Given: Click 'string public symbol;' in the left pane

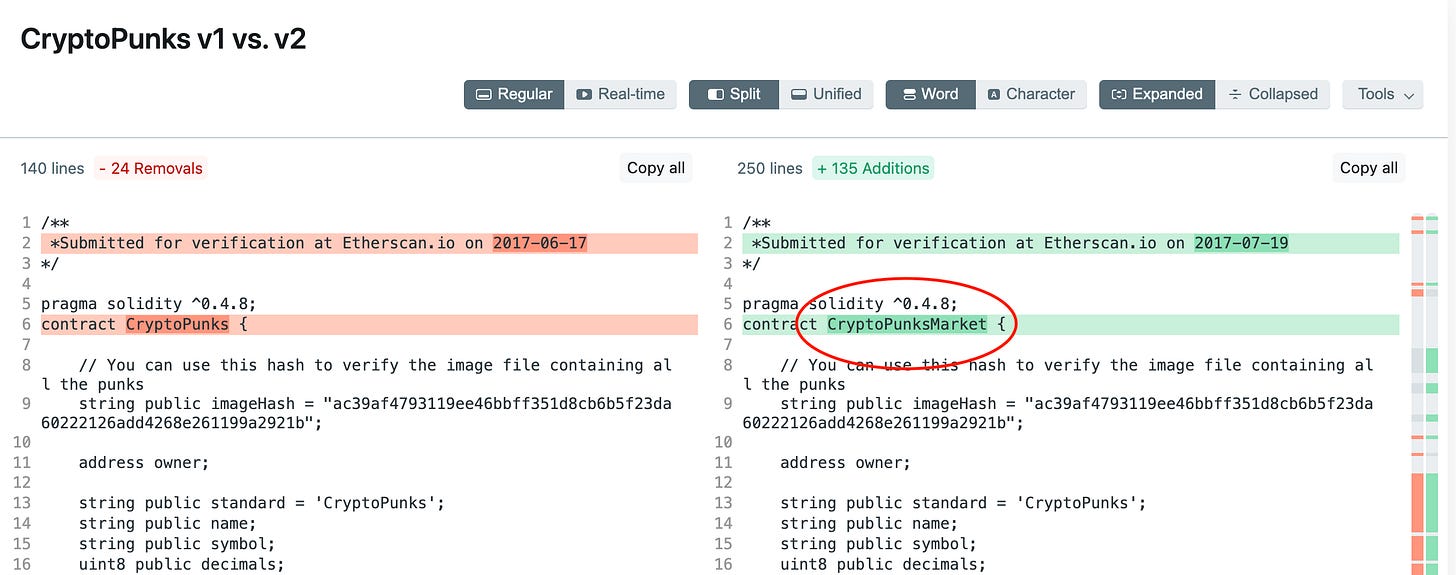Looking at the screenshot, I should coord(177,544).
